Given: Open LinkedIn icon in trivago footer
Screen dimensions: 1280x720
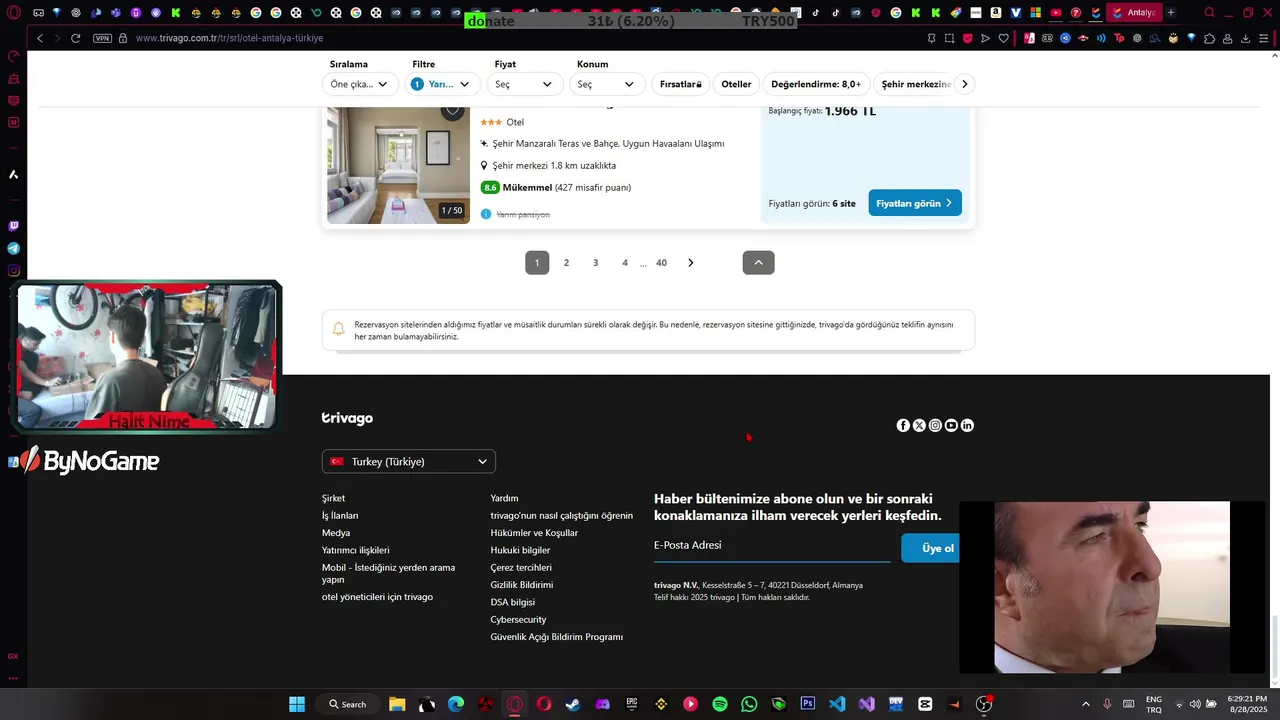Looking at the screenshot, I should [x=967, y=425].
